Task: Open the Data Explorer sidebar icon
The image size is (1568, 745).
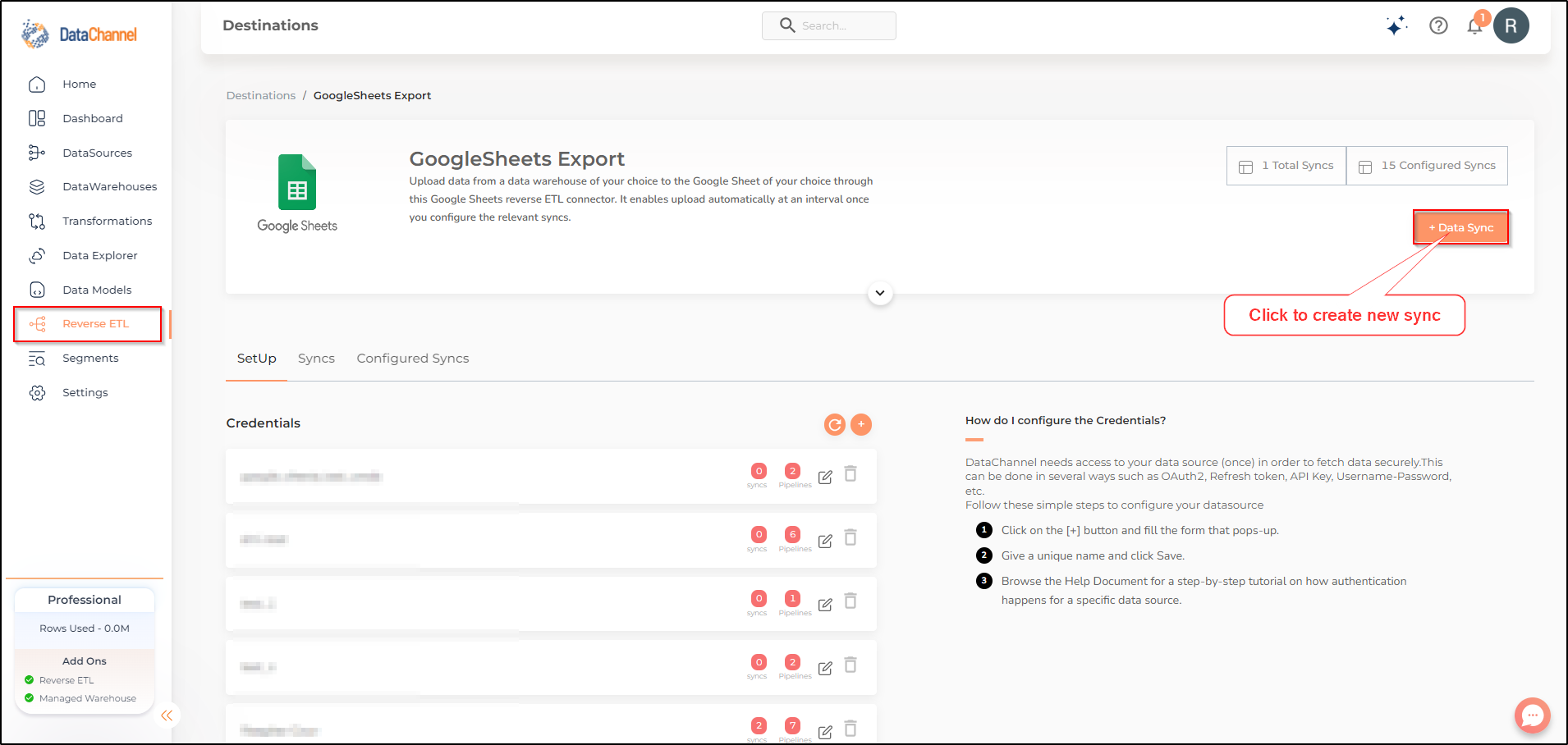Action: pyautogui.click(x=37, y=256)
